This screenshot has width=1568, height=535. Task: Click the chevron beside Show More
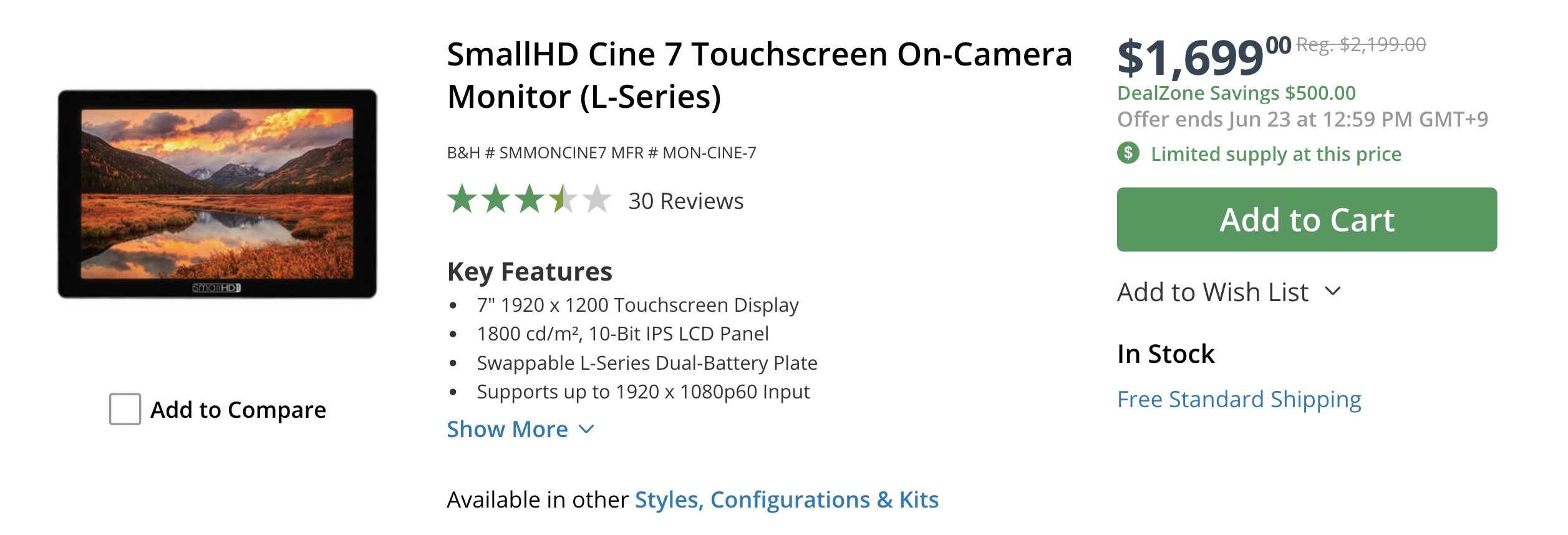pyautogui.click(x=586, y=429)
